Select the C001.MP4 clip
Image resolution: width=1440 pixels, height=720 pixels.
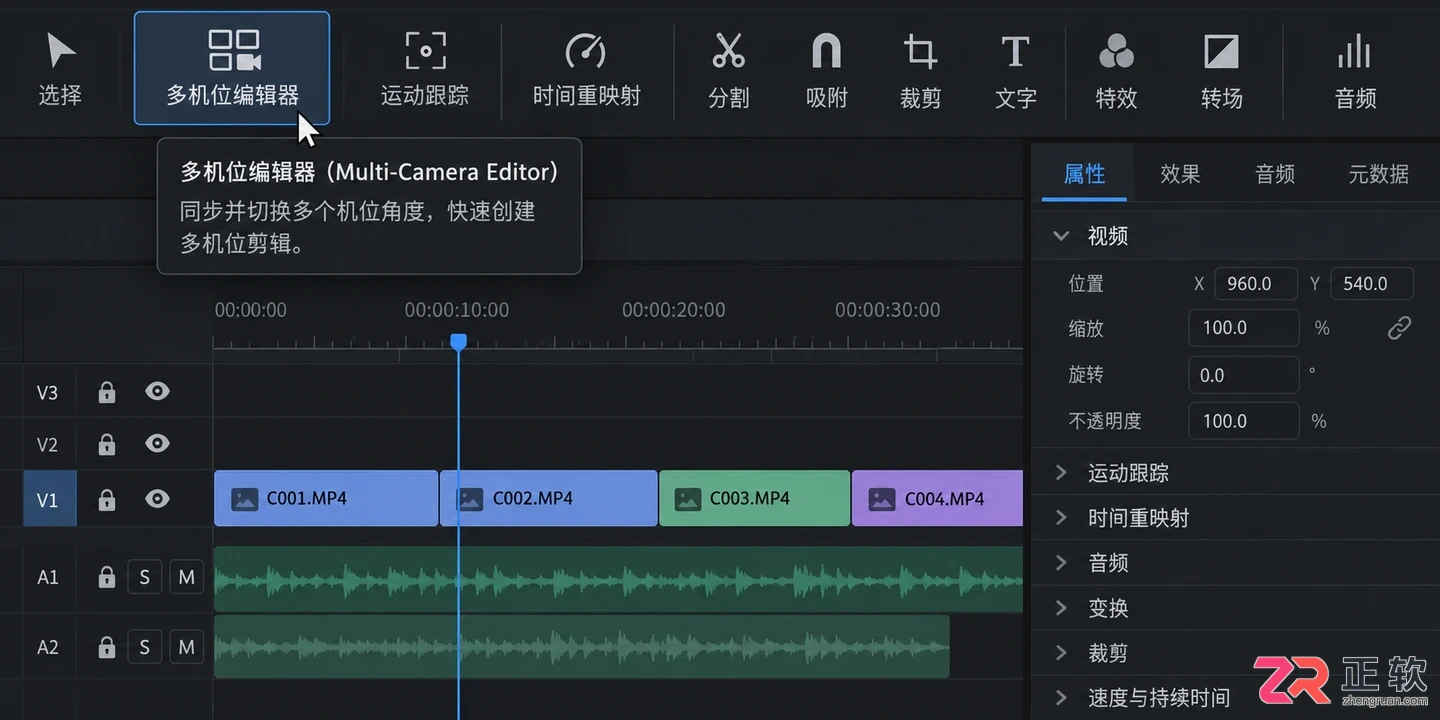326,498
